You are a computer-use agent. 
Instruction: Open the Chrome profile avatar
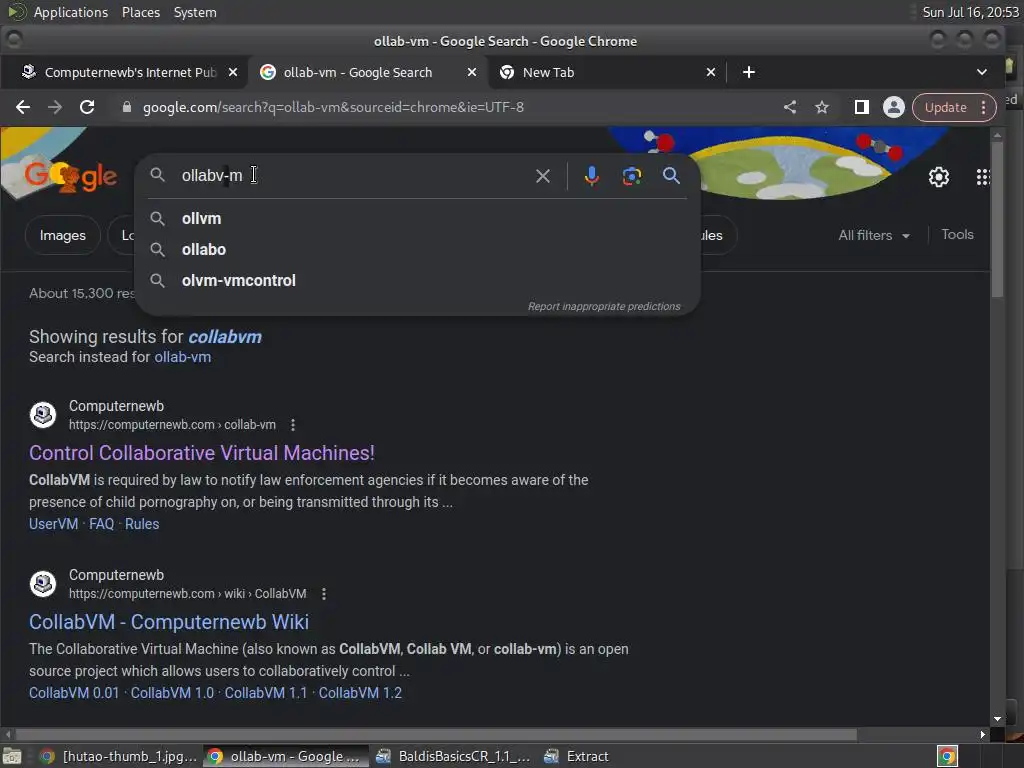pos(893,107)
